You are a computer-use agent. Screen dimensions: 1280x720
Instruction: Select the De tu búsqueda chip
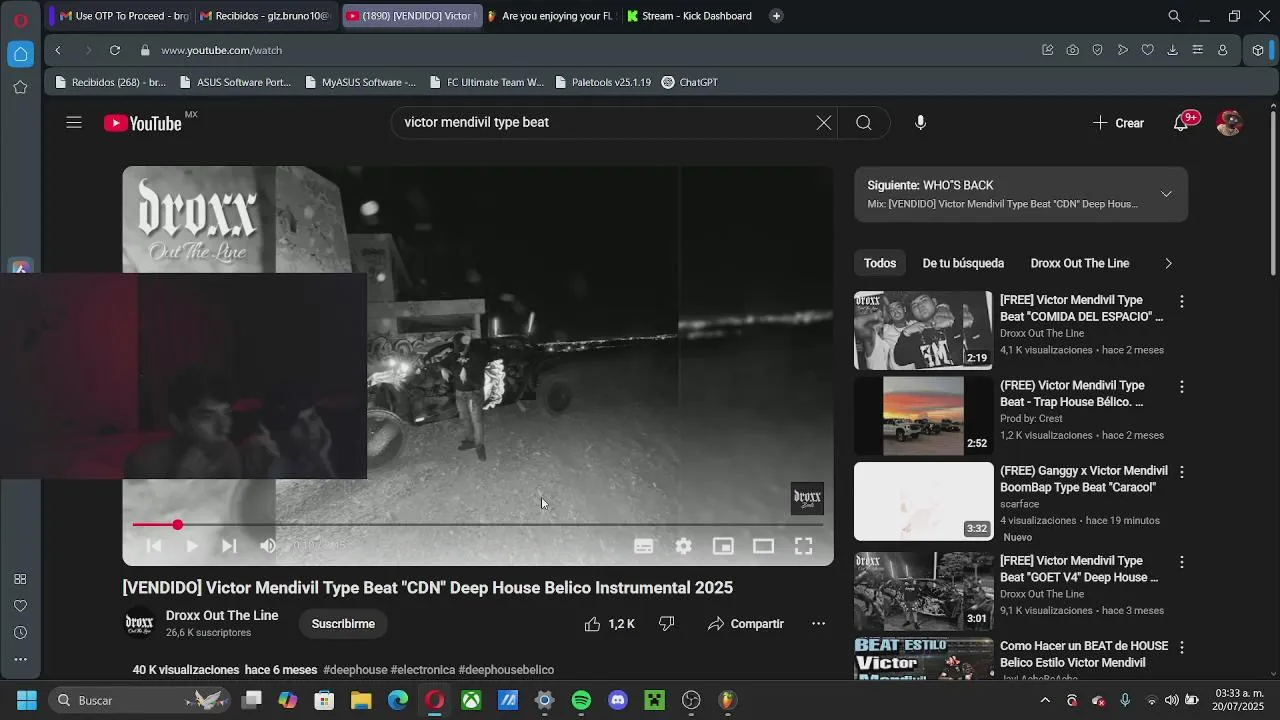[963, 263]
